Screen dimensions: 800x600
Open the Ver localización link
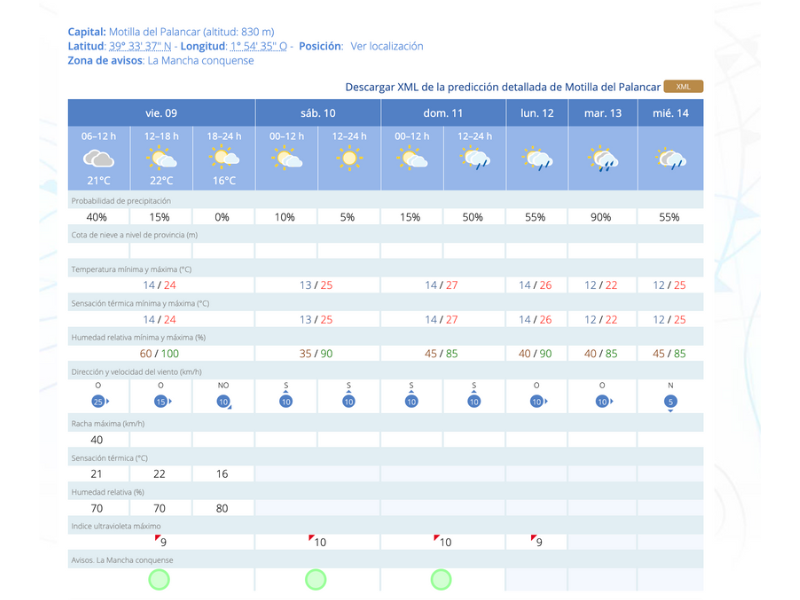point(386,46)
